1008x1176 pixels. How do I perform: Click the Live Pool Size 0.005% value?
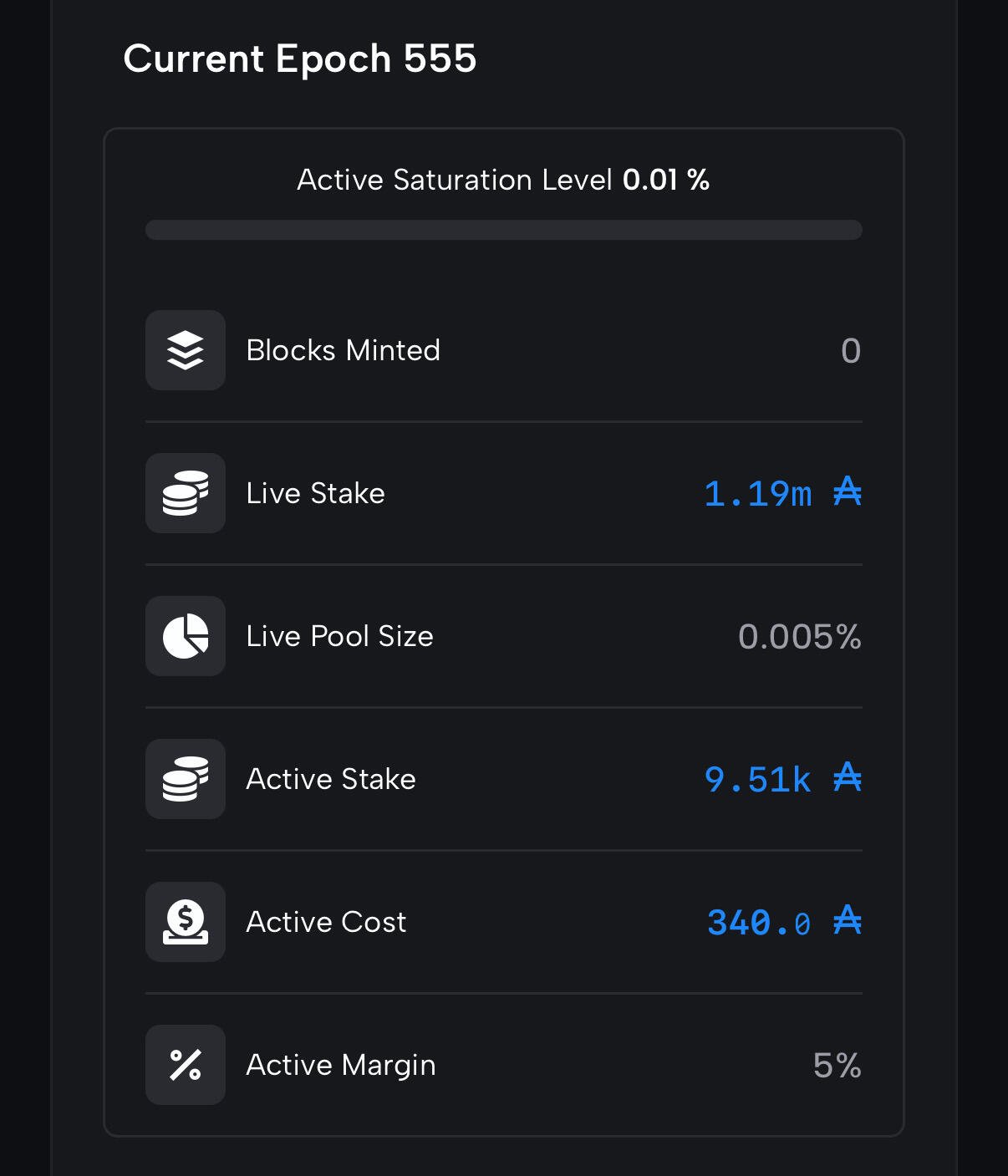[800, 637]
